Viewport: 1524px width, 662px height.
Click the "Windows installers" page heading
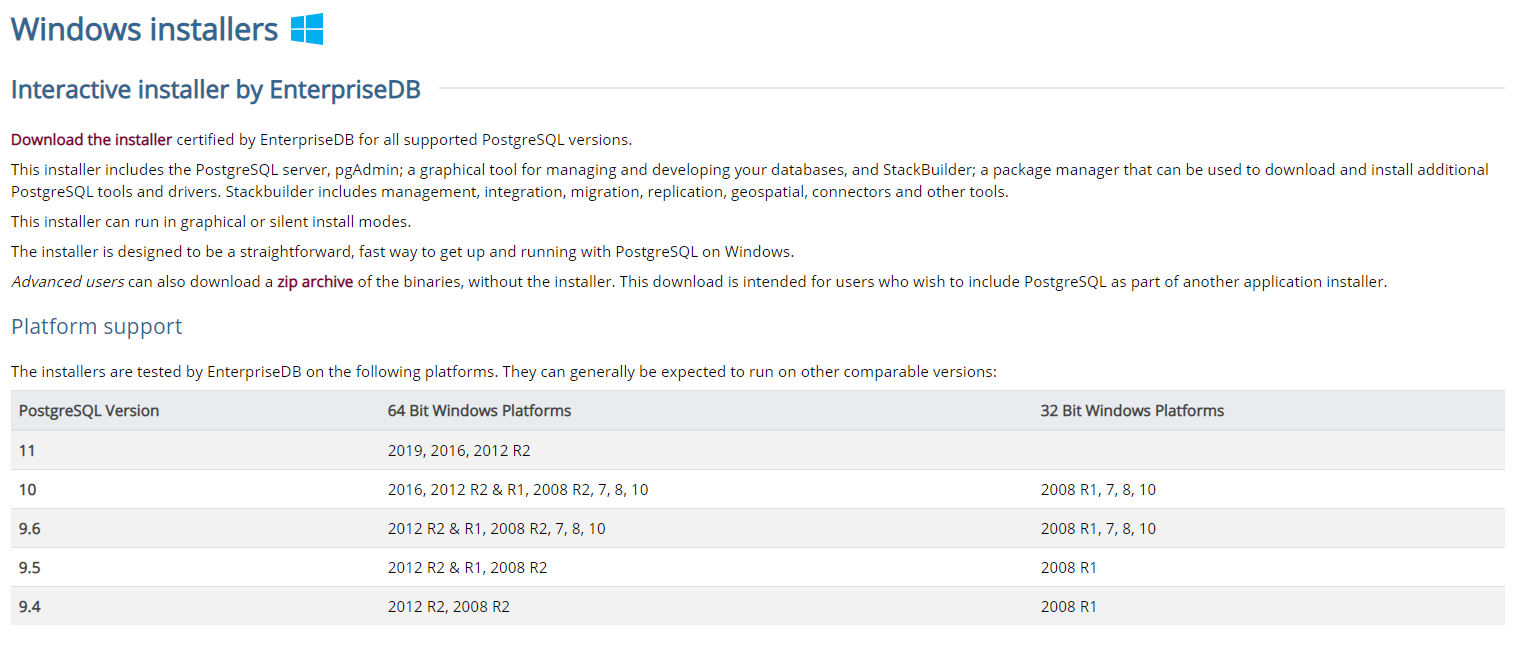pyautogui.click(x=144, y=30)
